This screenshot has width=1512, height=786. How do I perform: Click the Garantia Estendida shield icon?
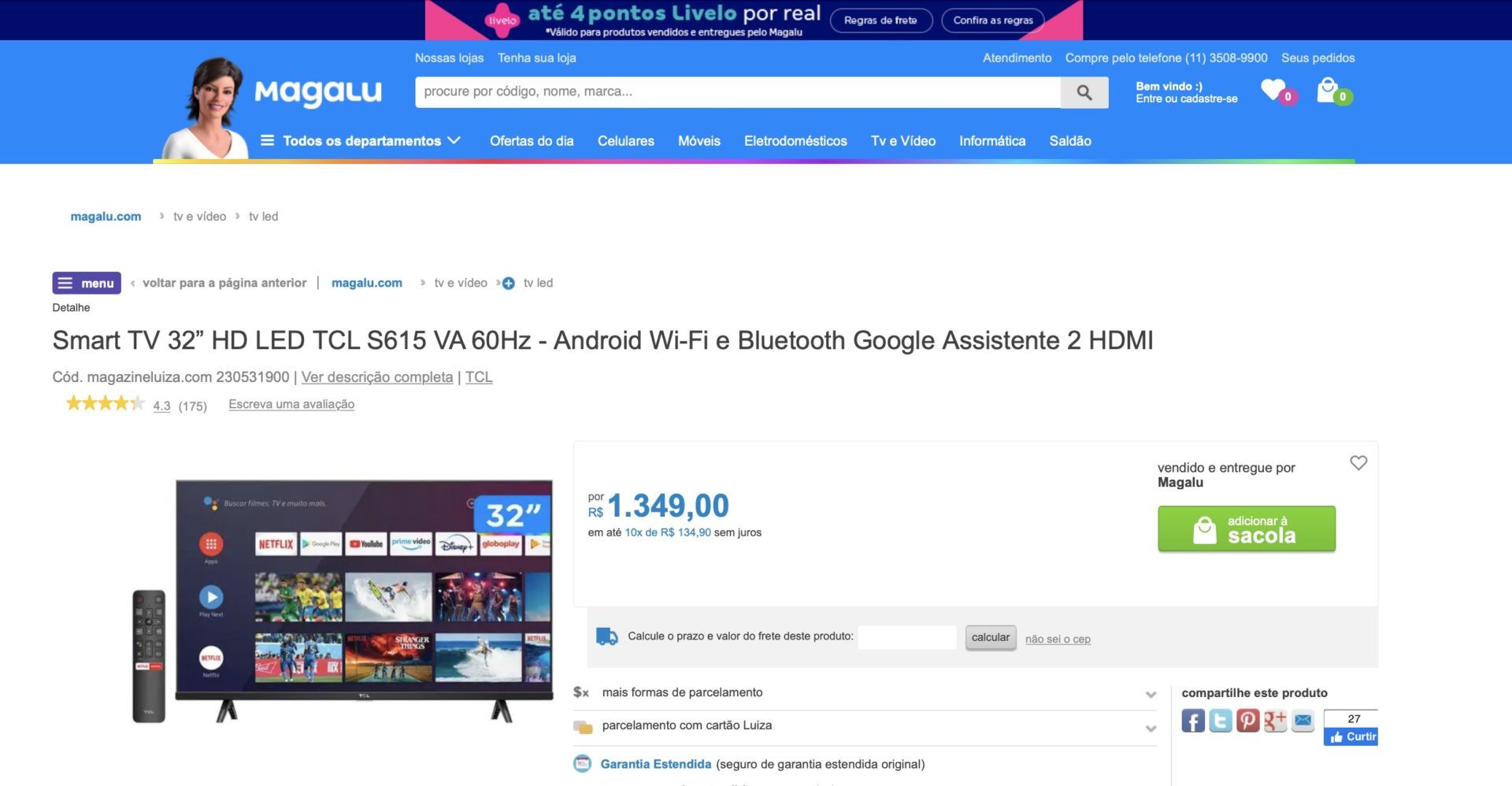[582, 763]
